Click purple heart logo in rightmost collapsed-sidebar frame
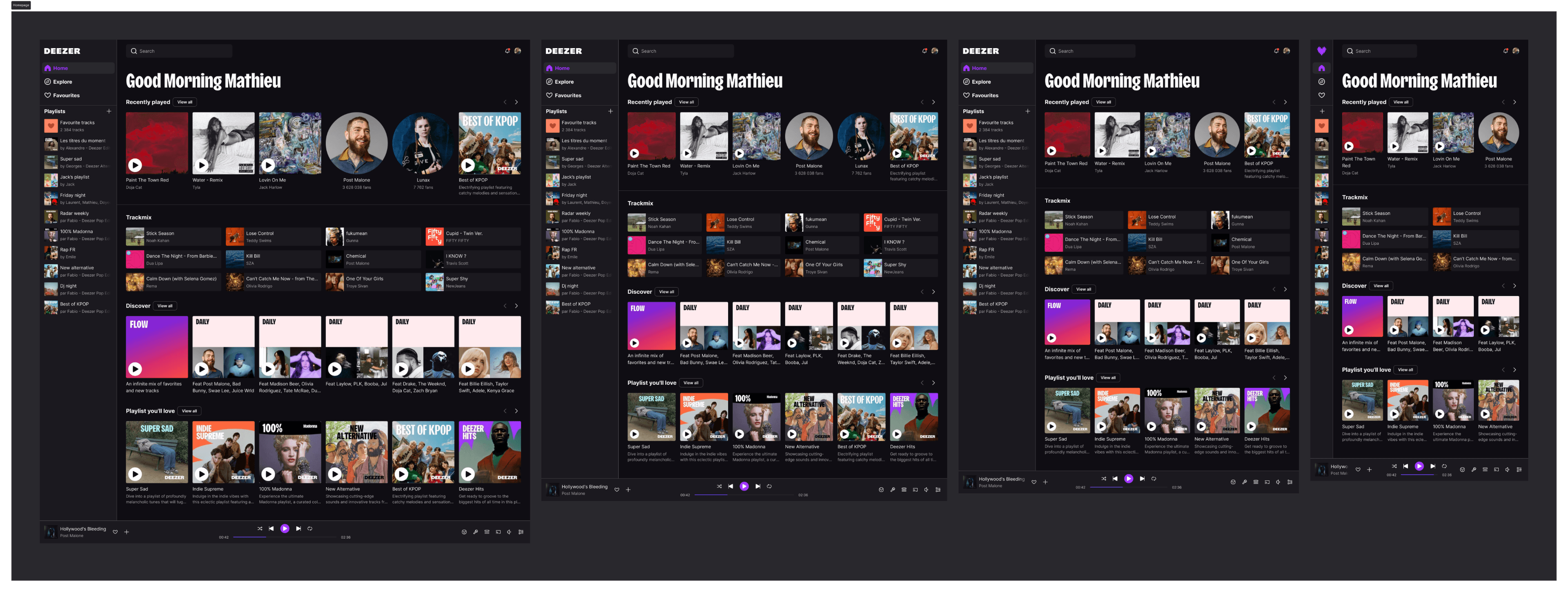Screen dimensions: 1568x592 (1321, 51)
